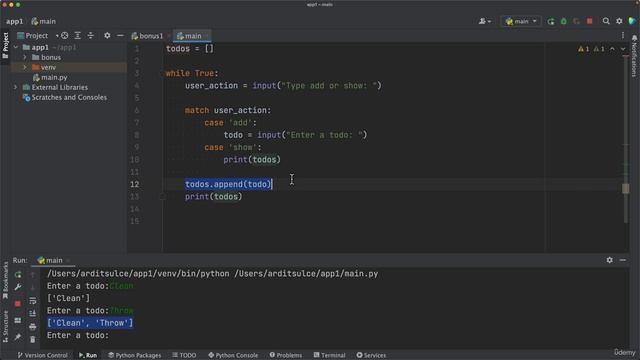Image resolution: width=640 pixels, height=360 pixels.
Task: Open Run panel settings gear
Action: pos(609,260)
